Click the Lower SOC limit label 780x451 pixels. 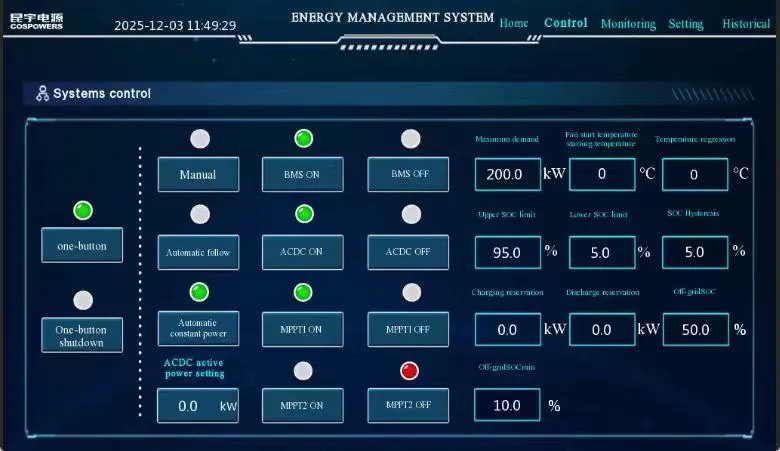click(x=598, y=215)
